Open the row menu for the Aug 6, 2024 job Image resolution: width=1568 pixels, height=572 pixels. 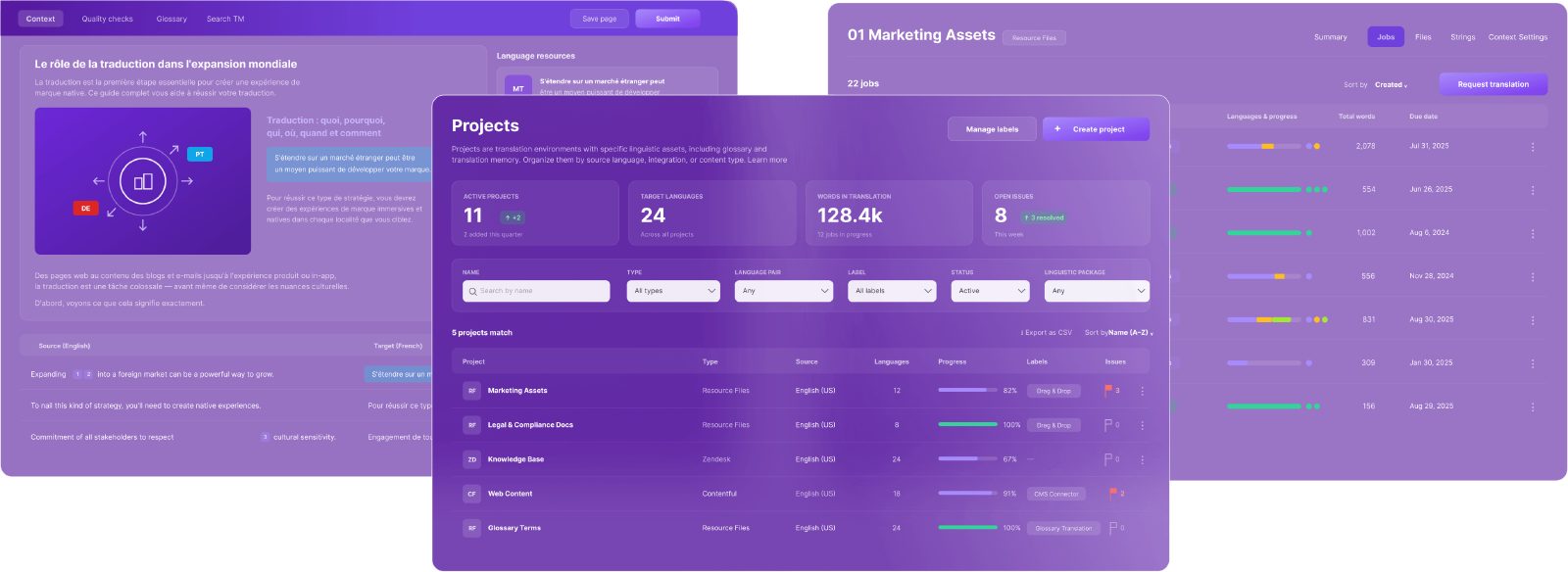tap(1533, 233)
